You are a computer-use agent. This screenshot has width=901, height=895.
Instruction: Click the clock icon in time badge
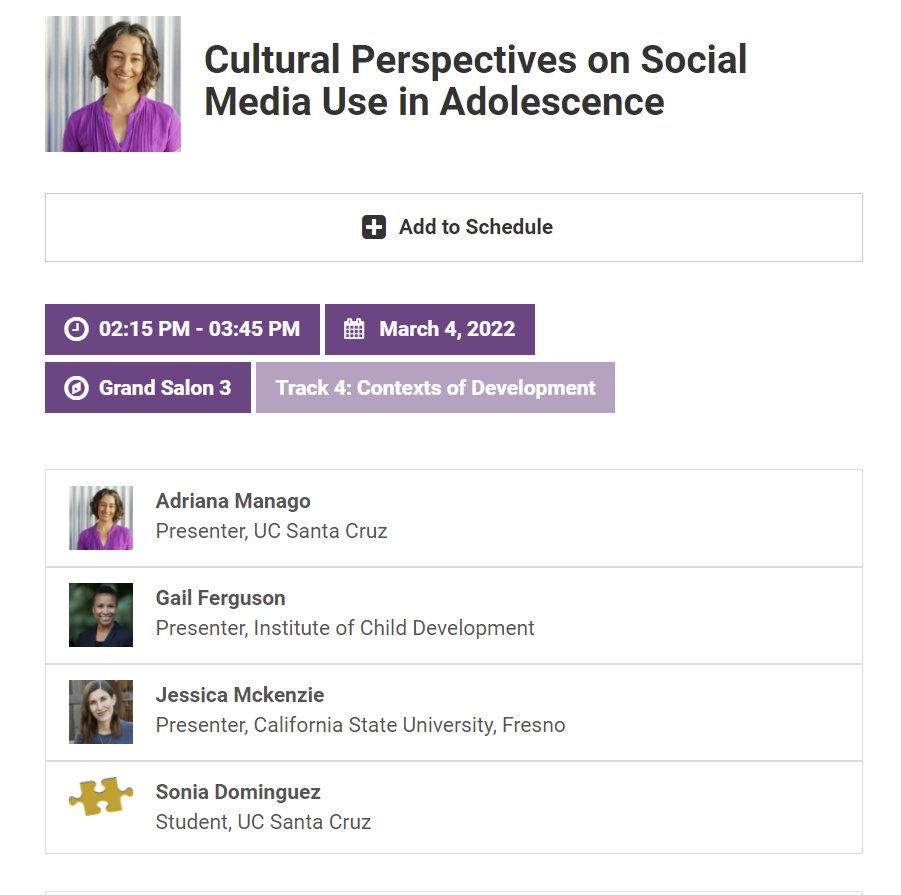point(76,329)
